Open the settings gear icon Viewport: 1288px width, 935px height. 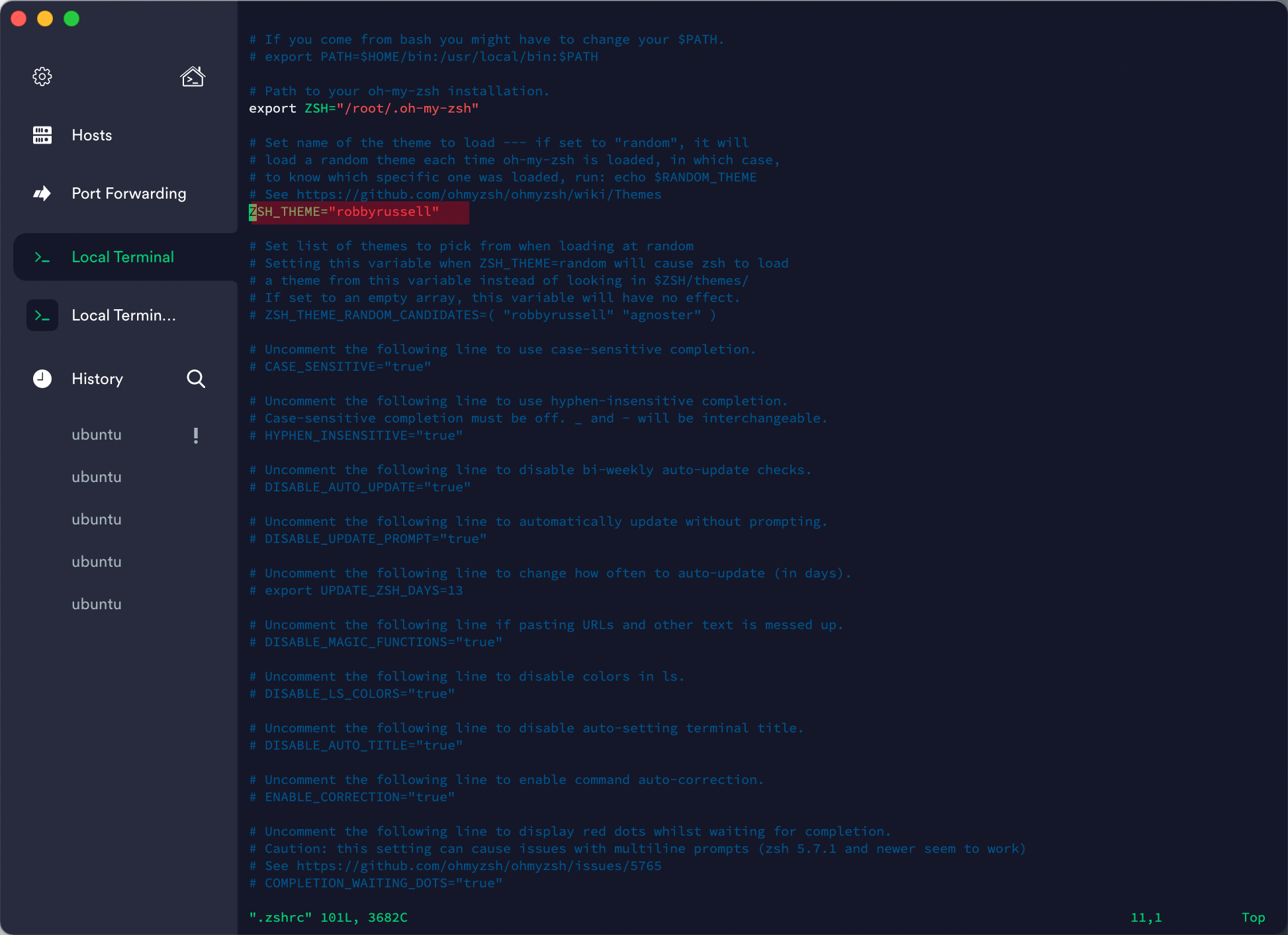pyautogui.click(x=42, y=76)
